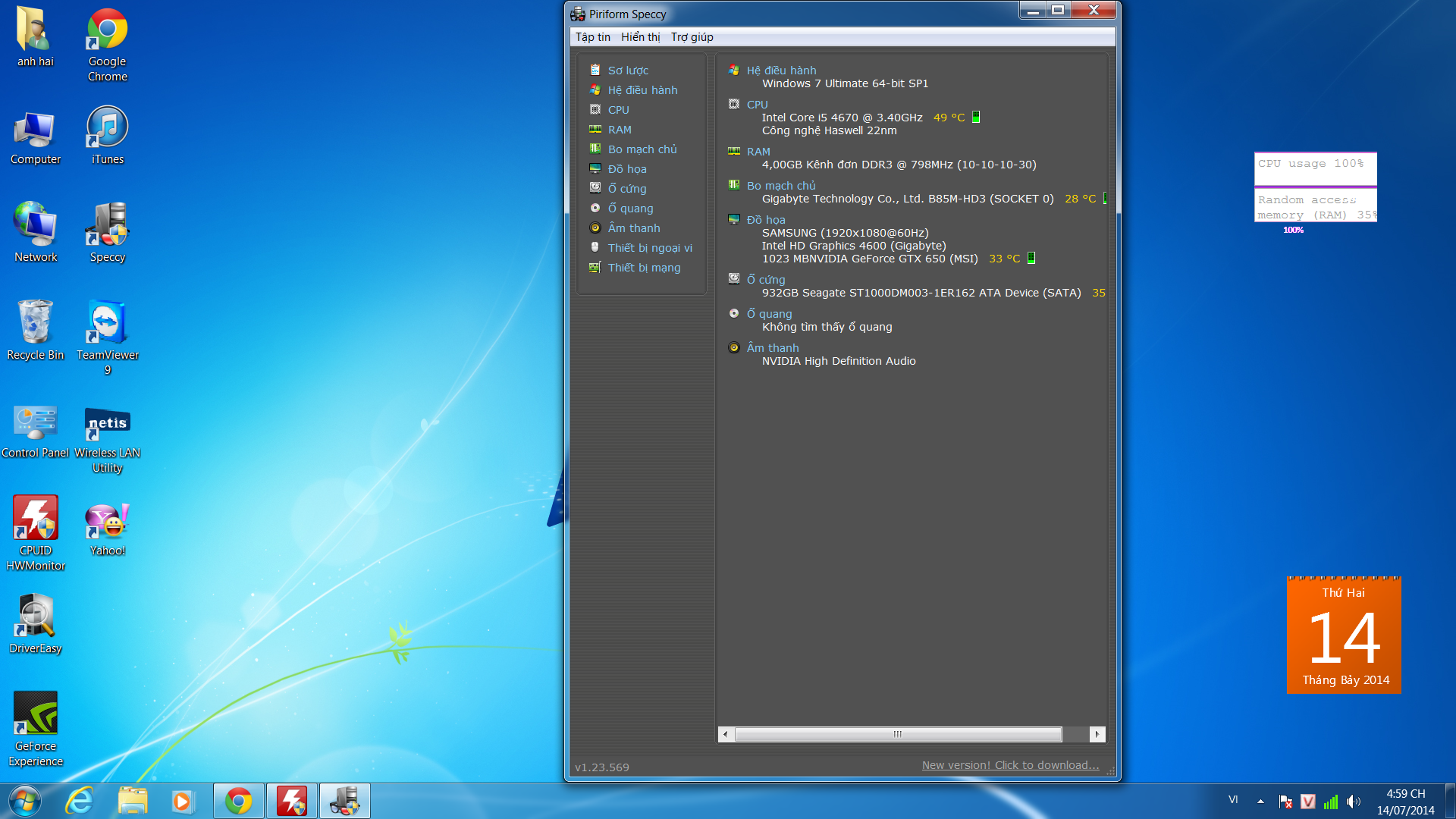Click the horizontal scrollbar thumb in Speccy
This screenshot has width=1456, height=819.
click(x=898, y=734)
